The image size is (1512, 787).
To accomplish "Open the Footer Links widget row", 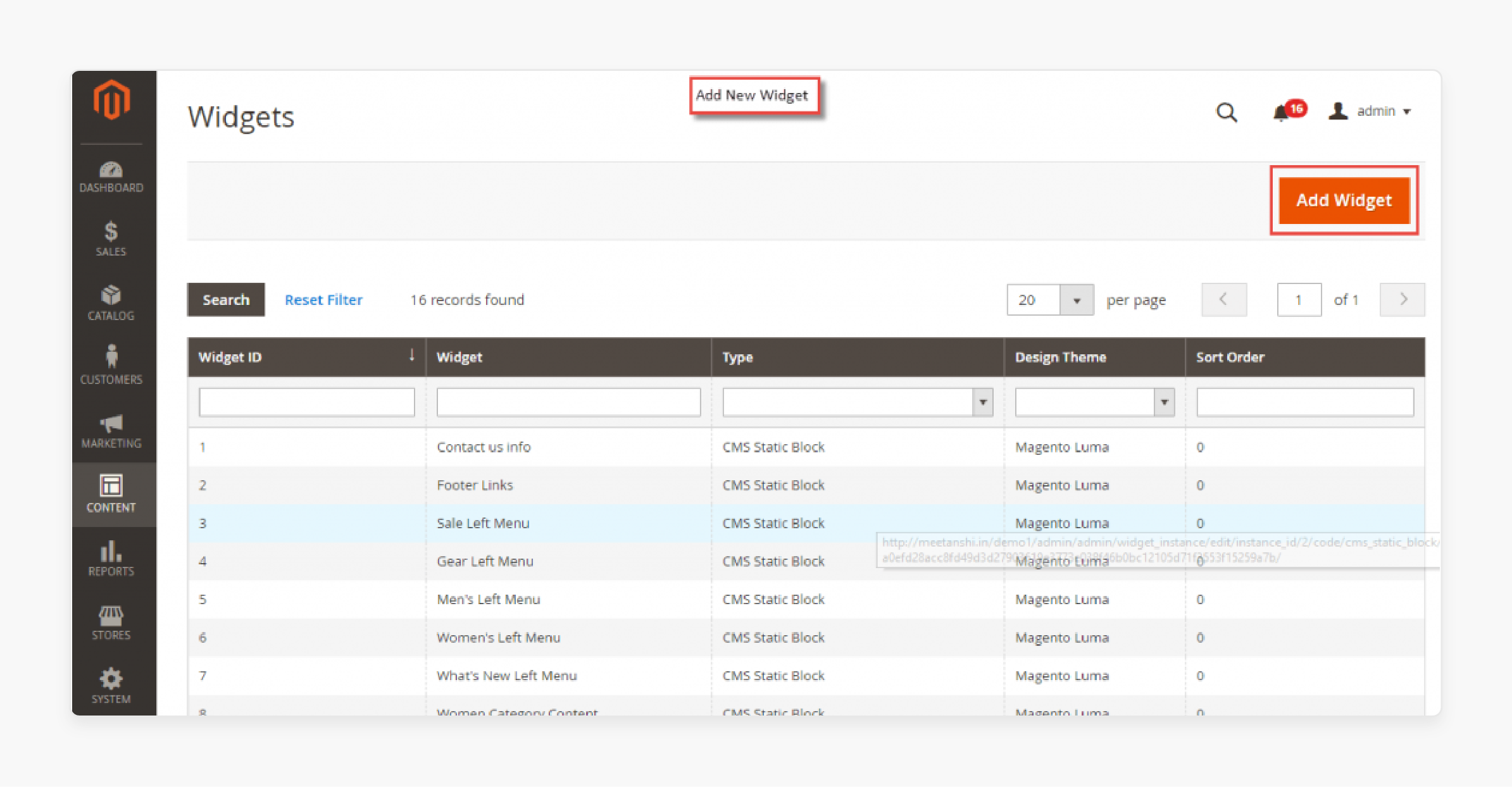I will point(806,485).
